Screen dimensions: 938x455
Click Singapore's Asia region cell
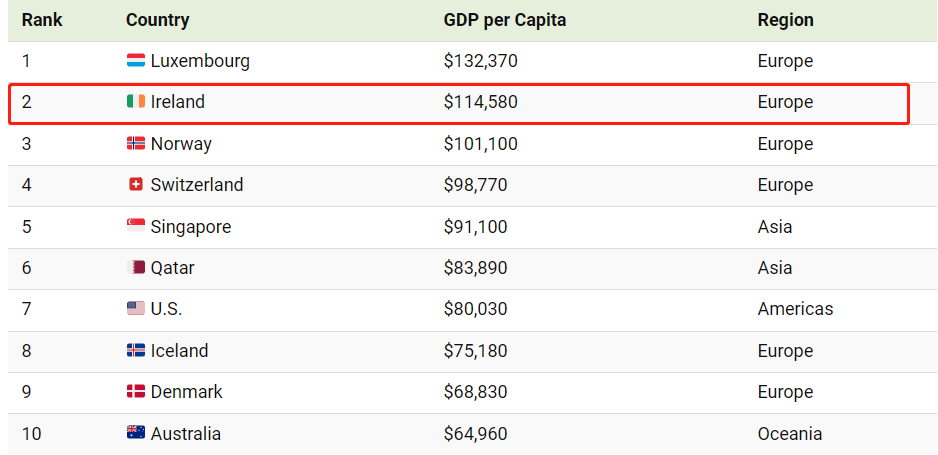tap(775, 227)
